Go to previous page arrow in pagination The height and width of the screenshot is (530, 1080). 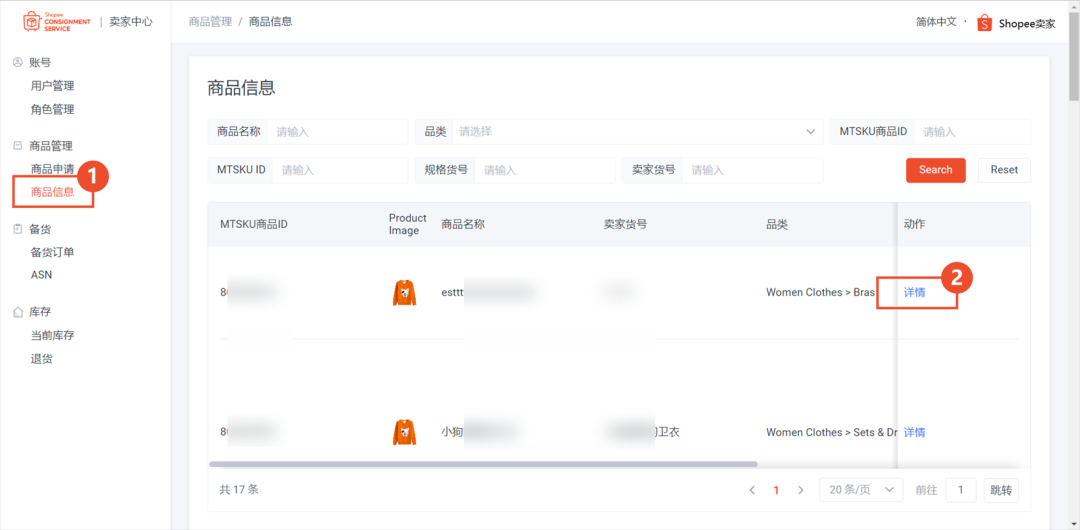point(752,490)
